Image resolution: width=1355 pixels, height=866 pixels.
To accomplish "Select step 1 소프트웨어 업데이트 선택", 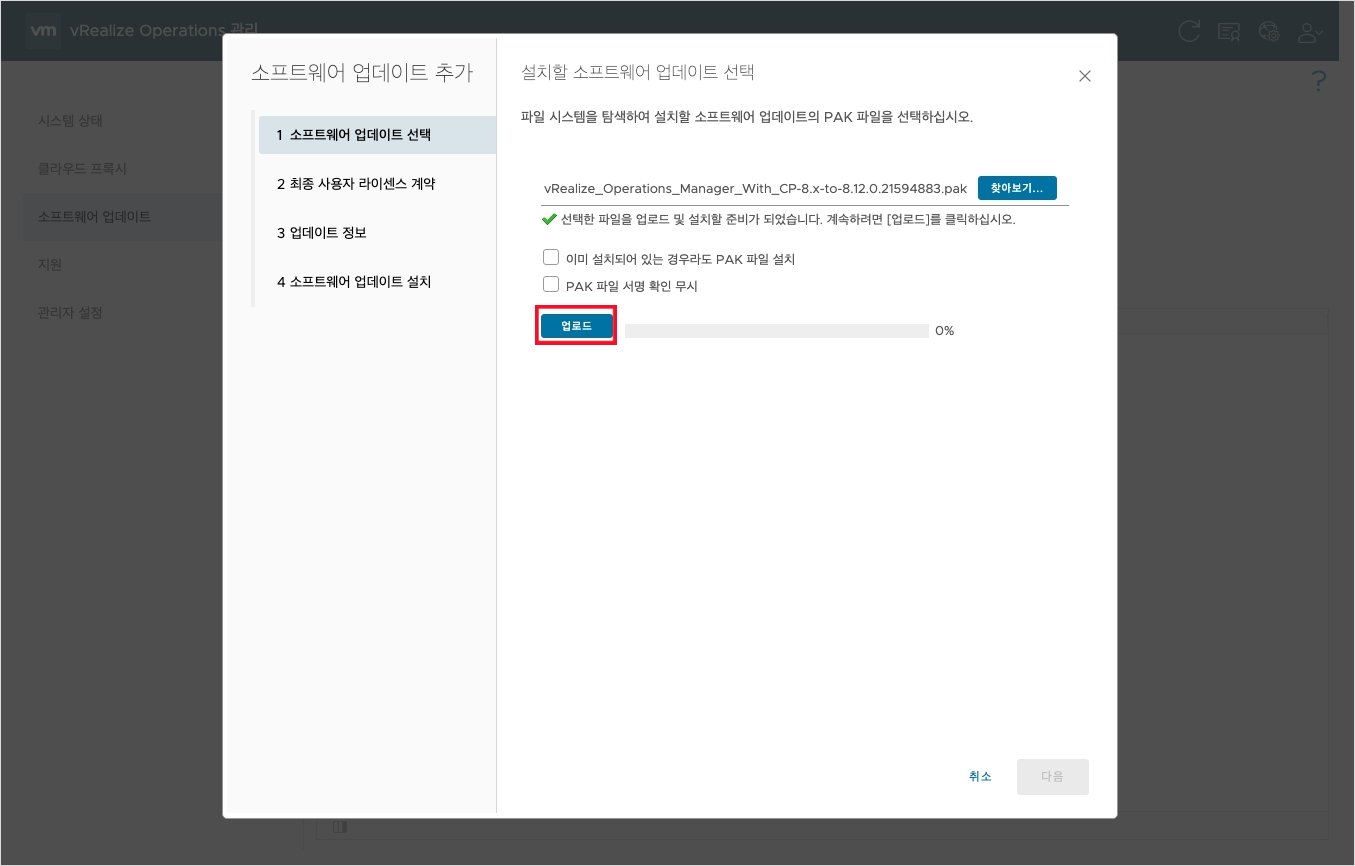I will (x=377, y=135).
